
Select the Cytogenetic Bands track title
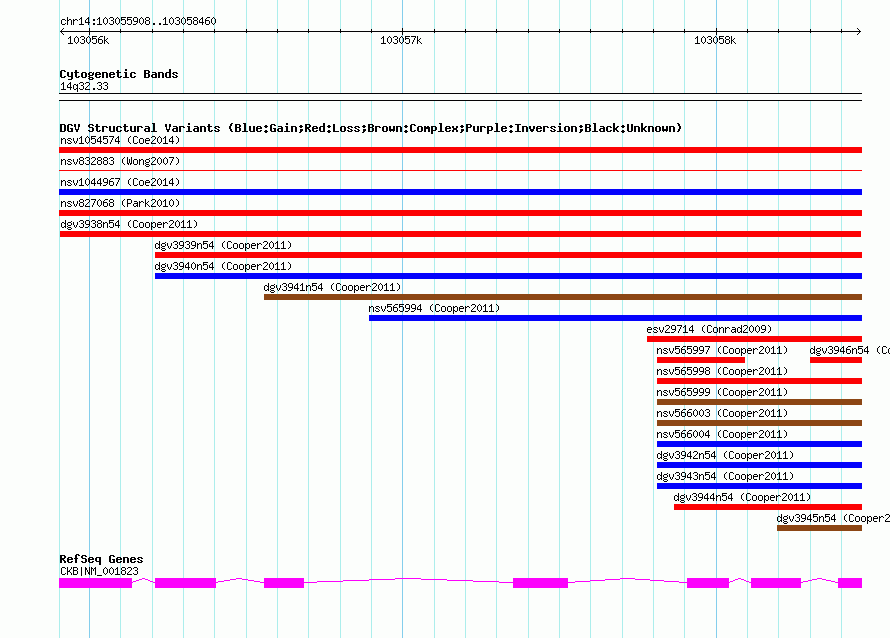click(x=119, y=74)
